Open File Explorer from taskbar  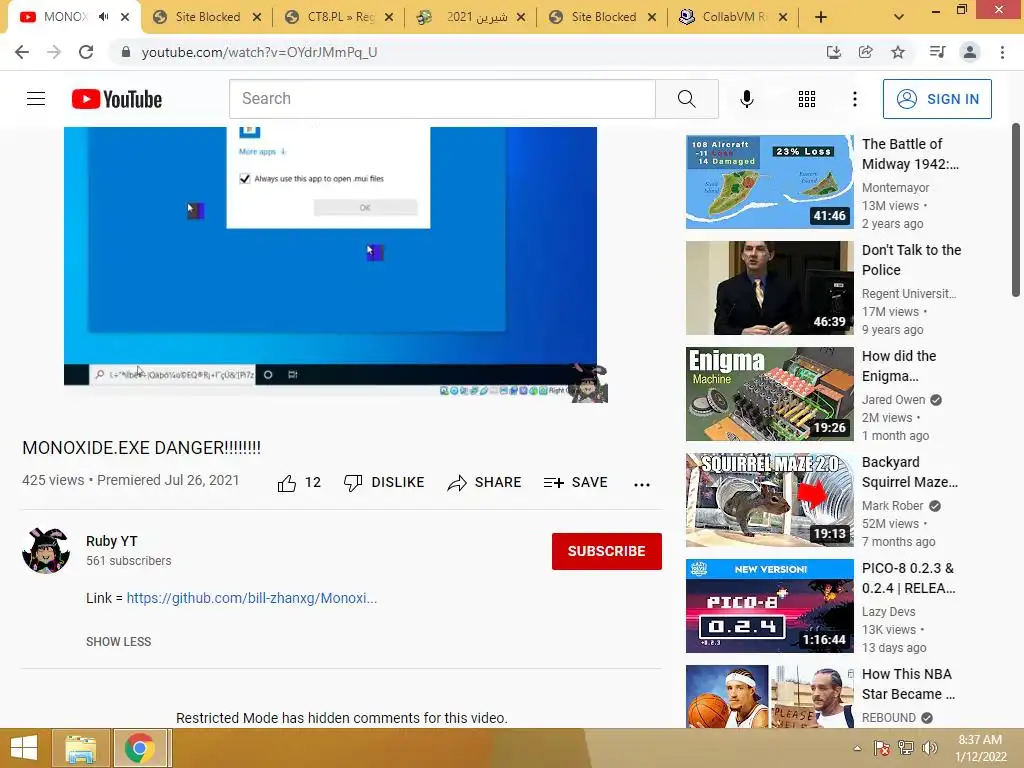pos(80,748)
